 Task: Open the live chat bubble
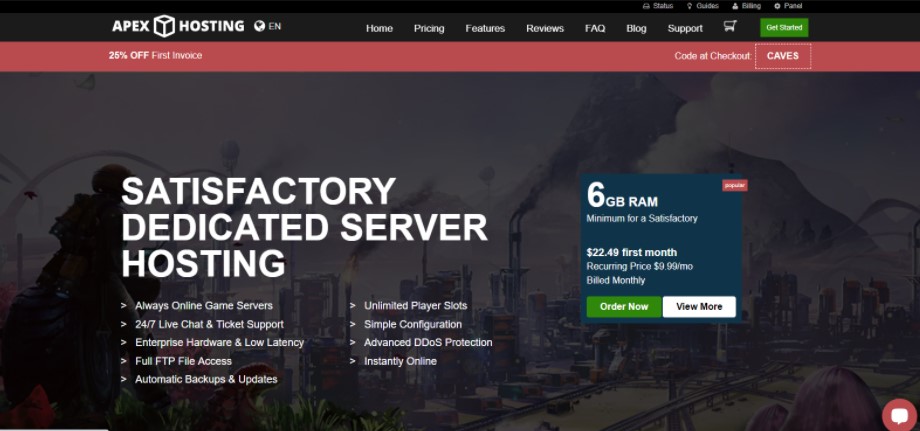899,415
